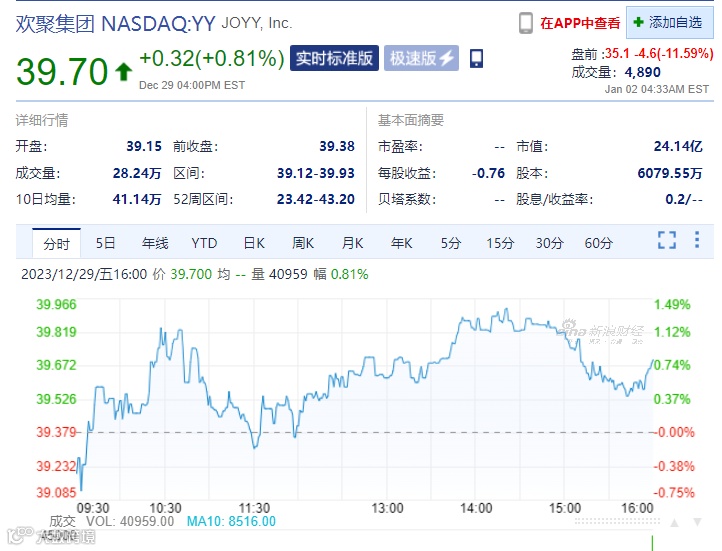Select the 月K chart tab
This screenshot has width=722, height=551.
(x=352, y=243)
